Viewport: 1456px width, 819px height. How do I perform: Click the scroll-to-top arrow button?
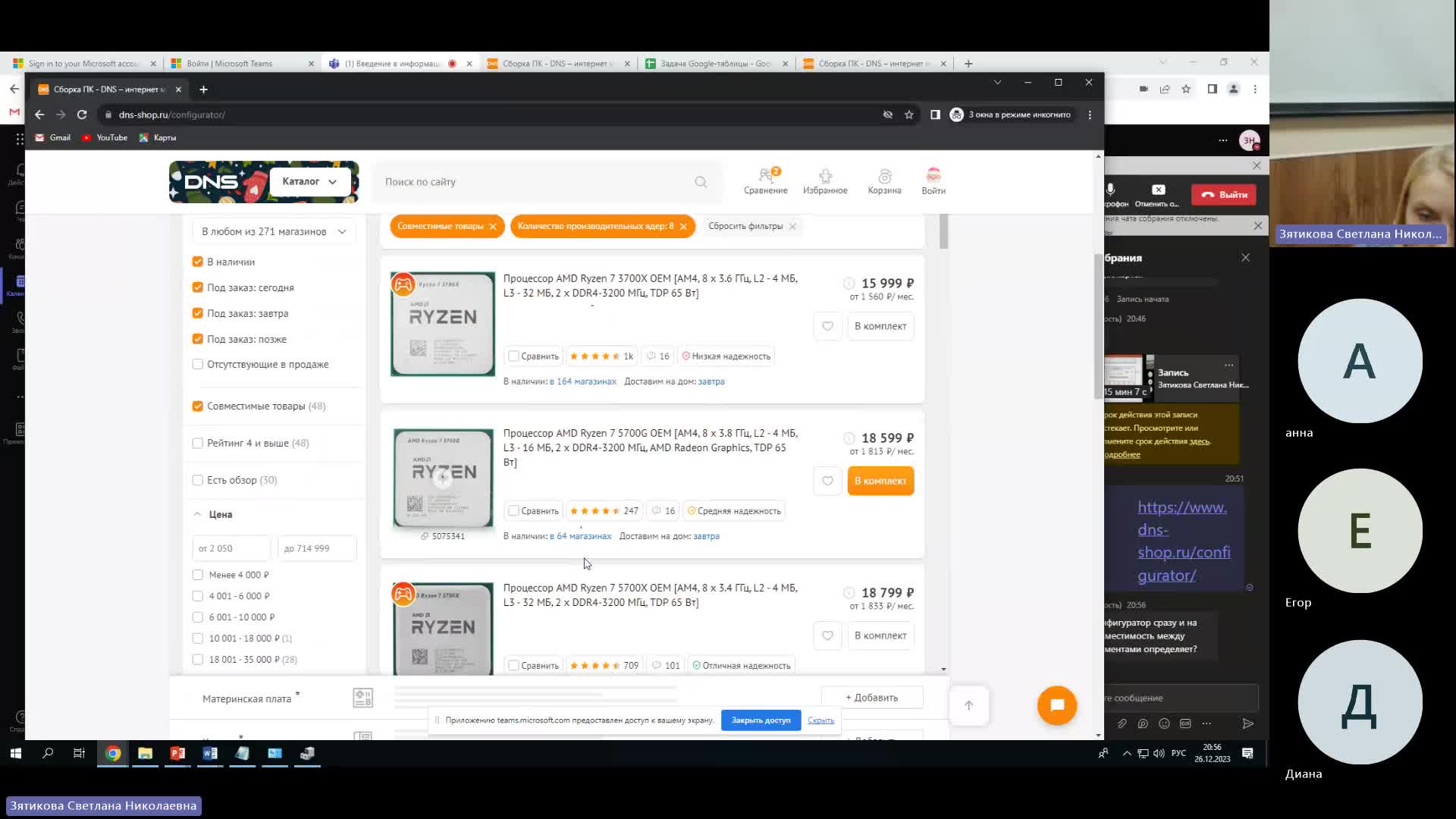coord(968,705)
